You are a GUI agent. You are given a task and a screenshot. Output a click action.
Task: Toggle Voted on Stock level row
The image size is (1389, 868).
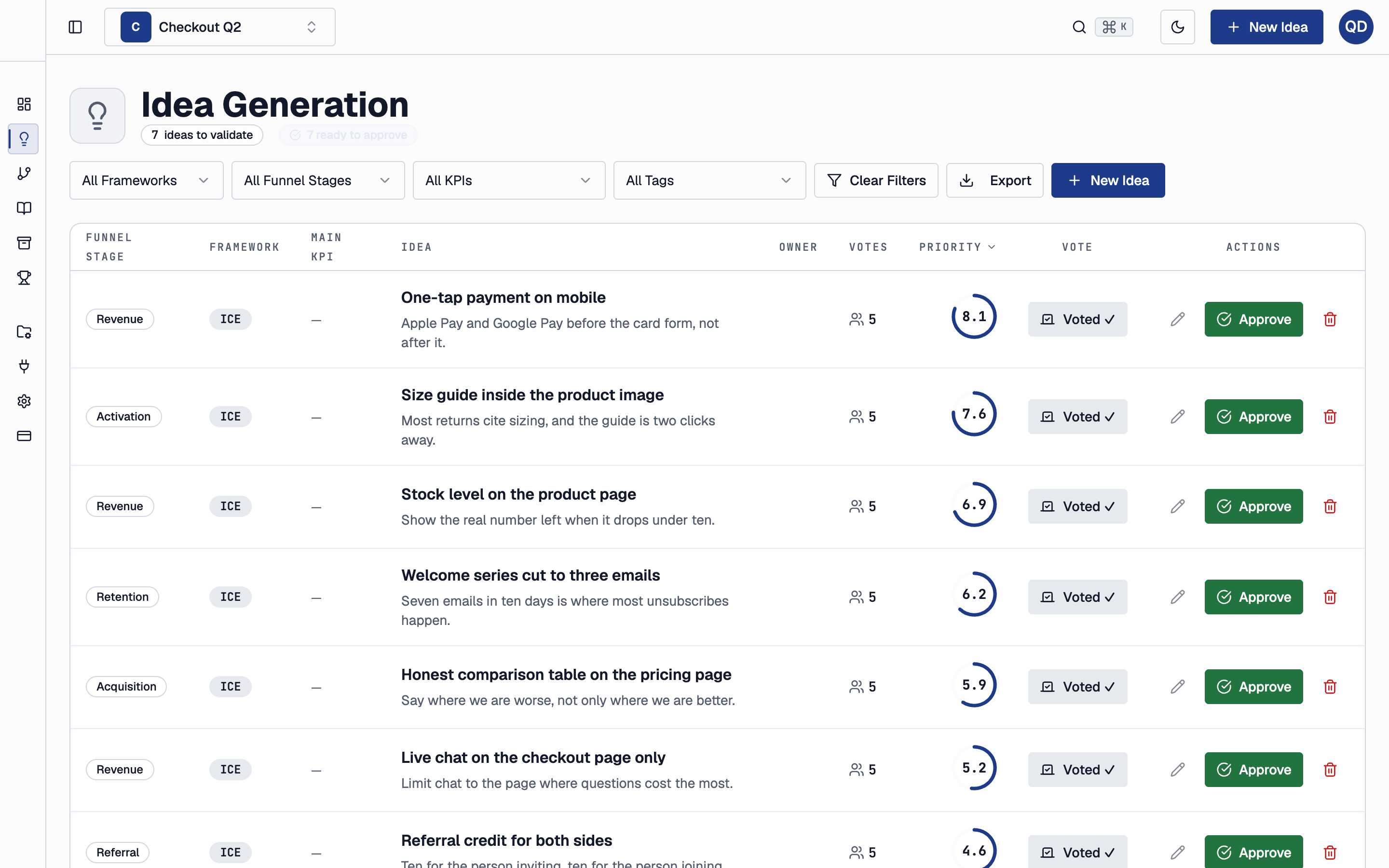(x=1077, y=506)
